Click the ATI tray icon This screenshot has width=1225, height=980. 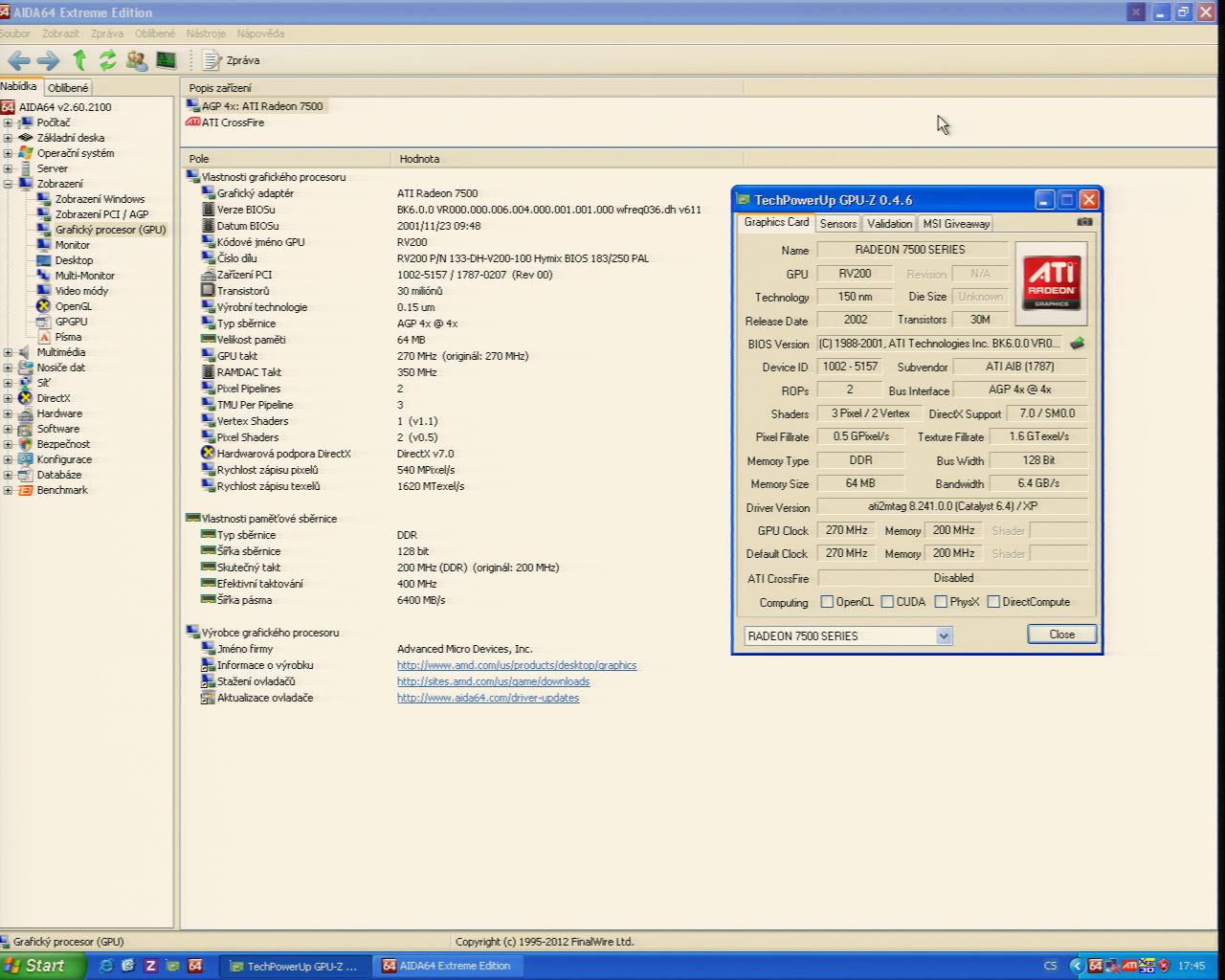click(1129, 966)
